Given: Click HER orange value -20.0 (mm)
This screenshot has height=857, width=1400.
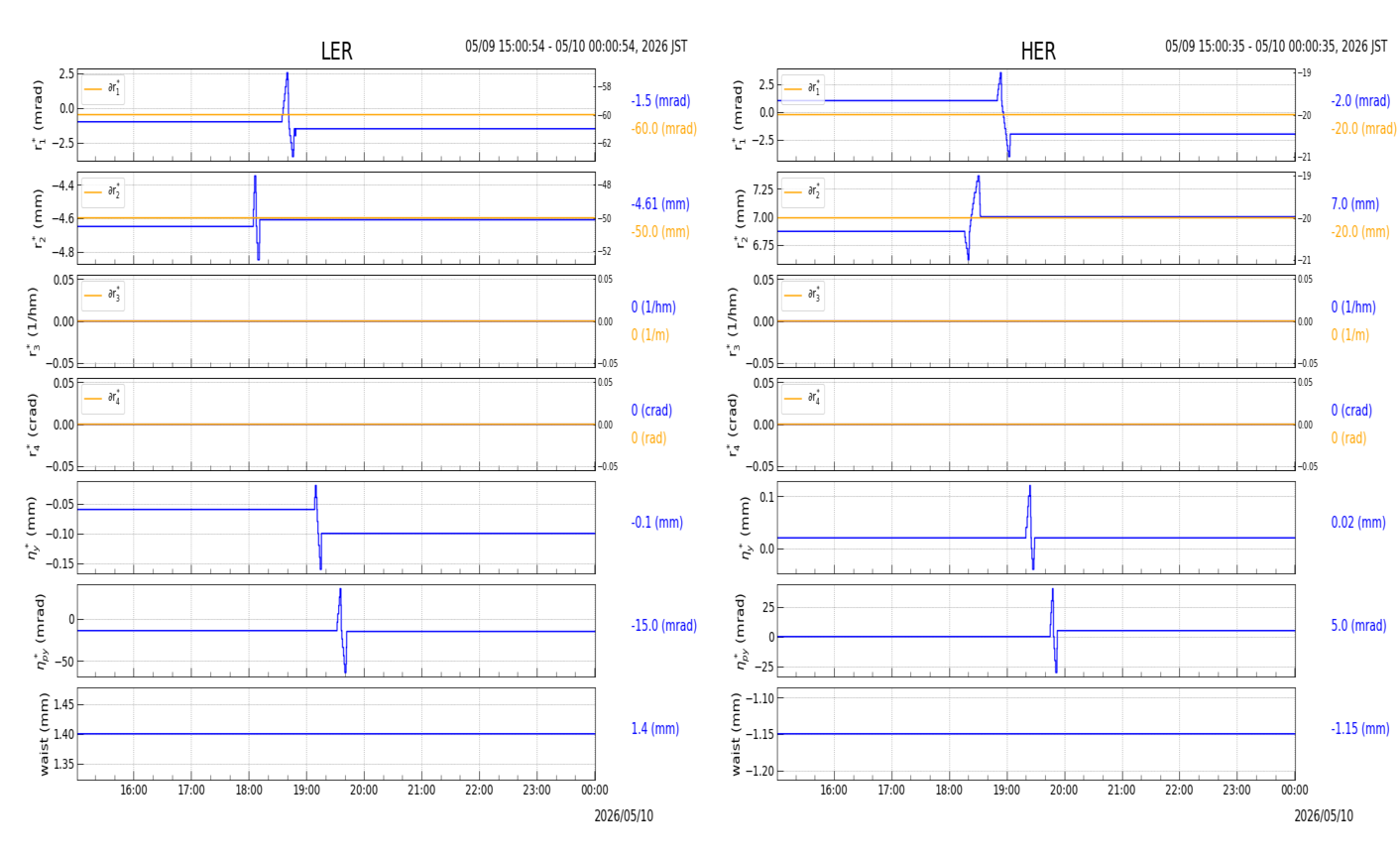Looking at the screenshot, I should pyautogui.click(x=1360, y=232).
